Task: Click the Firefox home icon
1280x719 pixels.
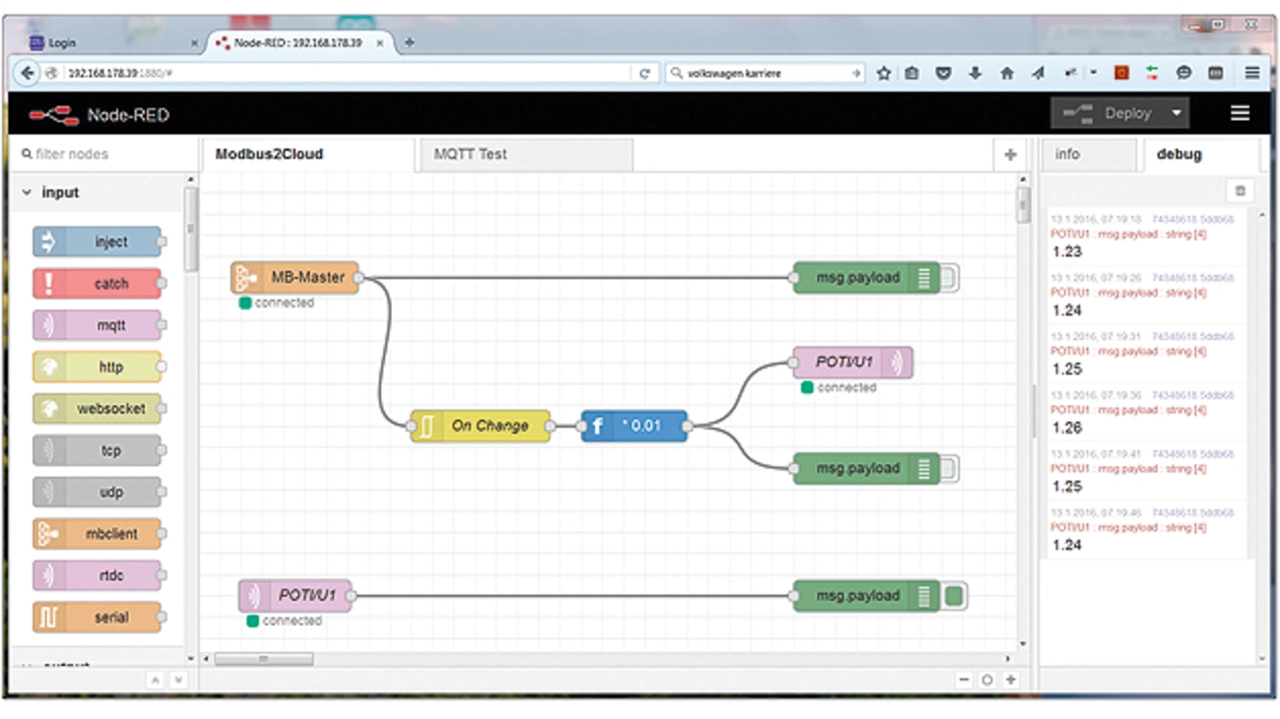Action: pyautogui.click(x=1007, y=73)
